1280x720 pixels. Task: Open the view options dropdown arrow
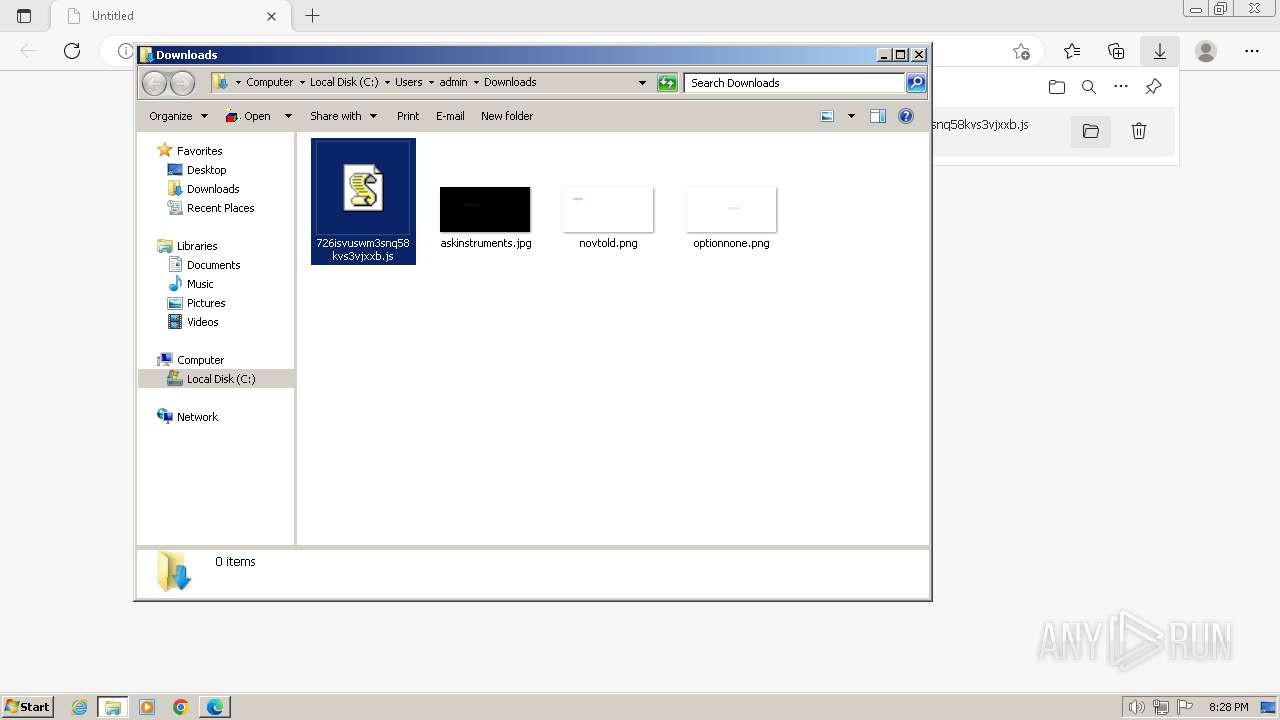tap(851, 116)
